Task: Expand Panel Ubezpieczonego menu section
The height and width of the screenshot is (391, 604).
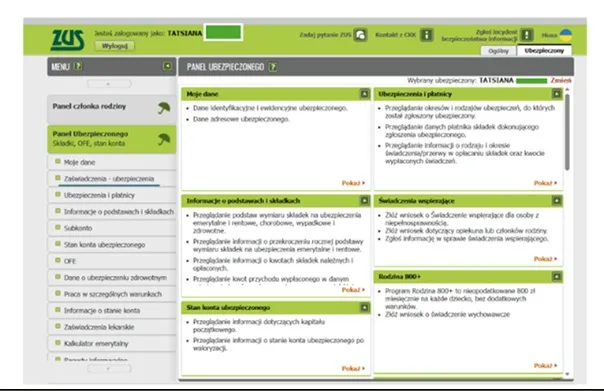Action: click(112, 139)
